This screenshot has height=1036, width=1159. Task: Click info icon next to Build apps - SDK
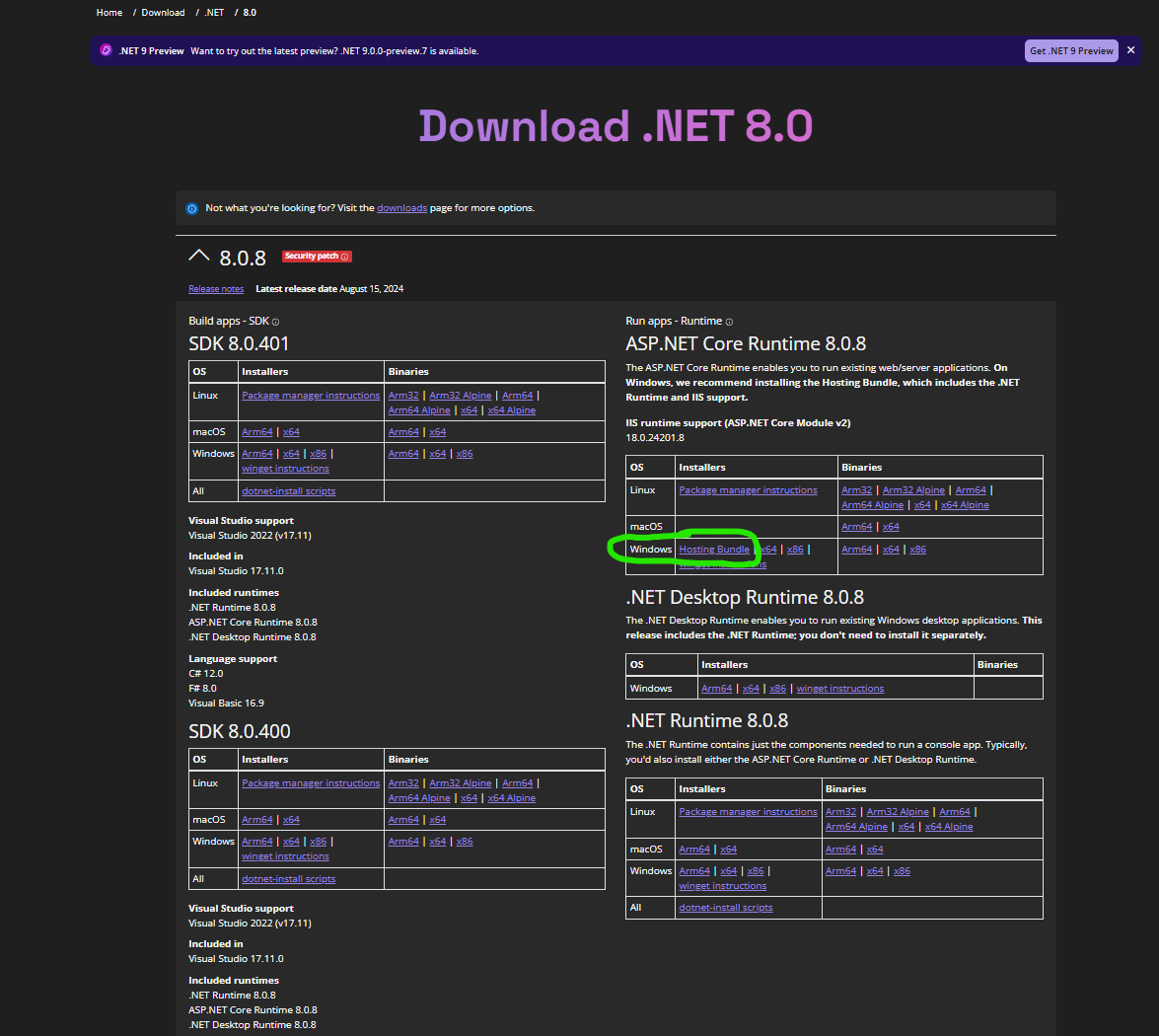pos(276,322)
